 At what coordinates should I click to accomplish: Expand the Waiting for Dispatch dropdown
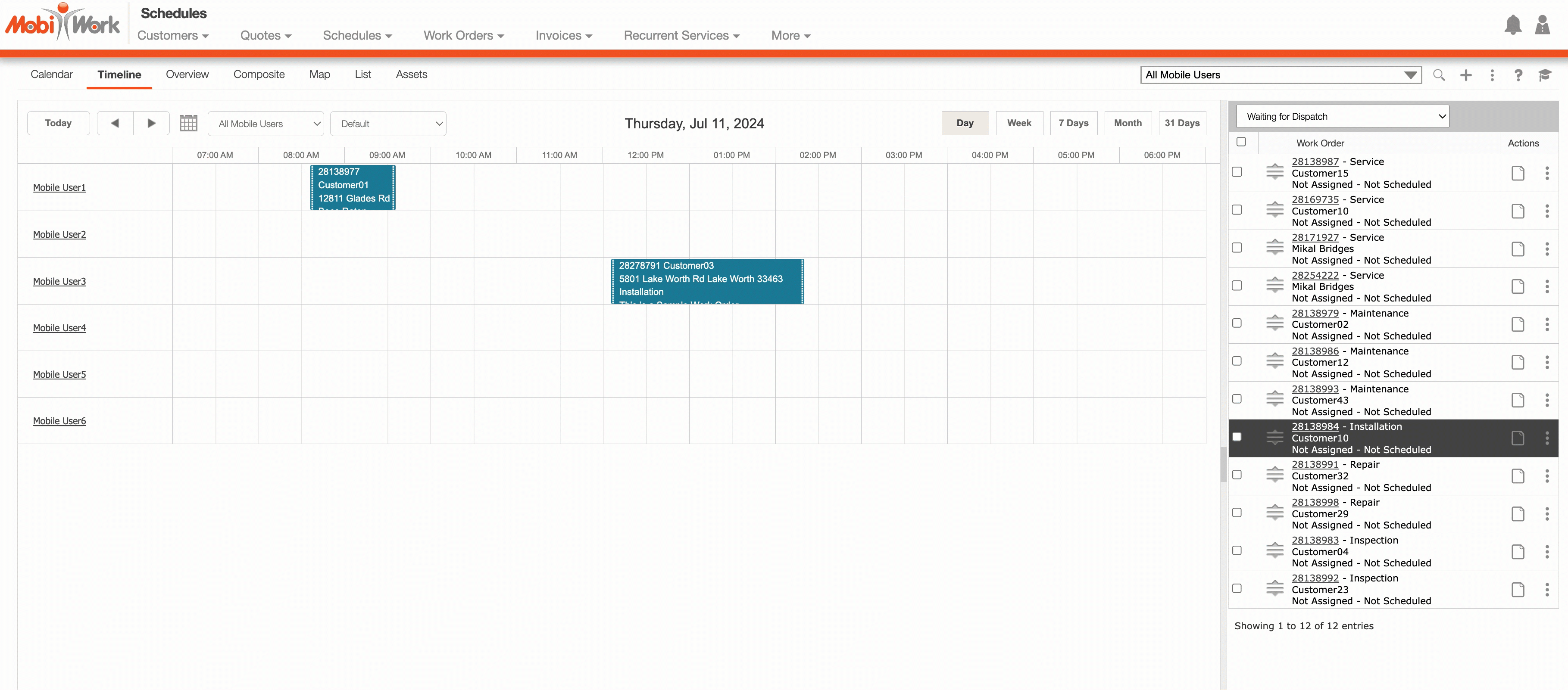click(1342, 116)
